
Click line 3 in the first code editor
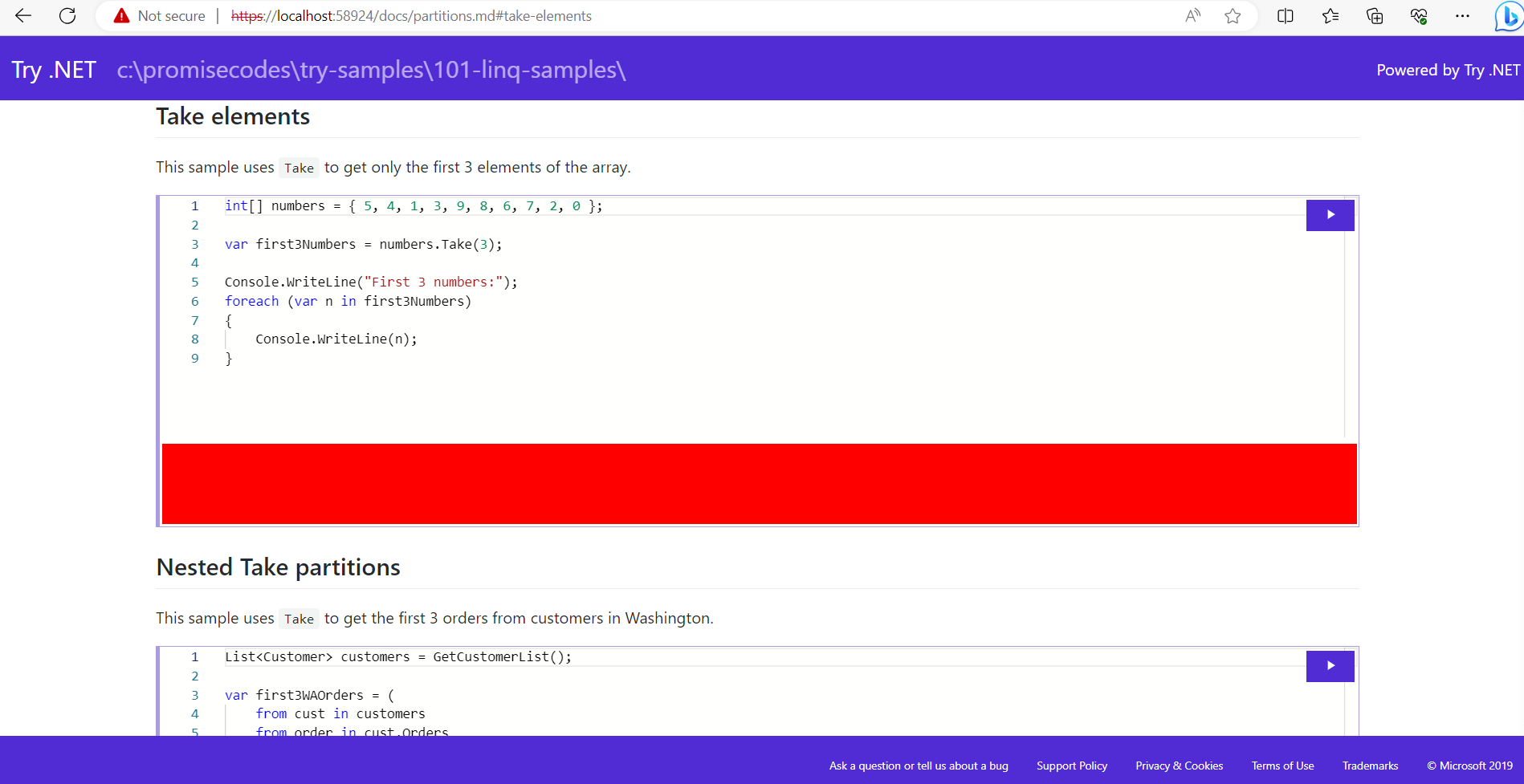(x=361, y=244)
